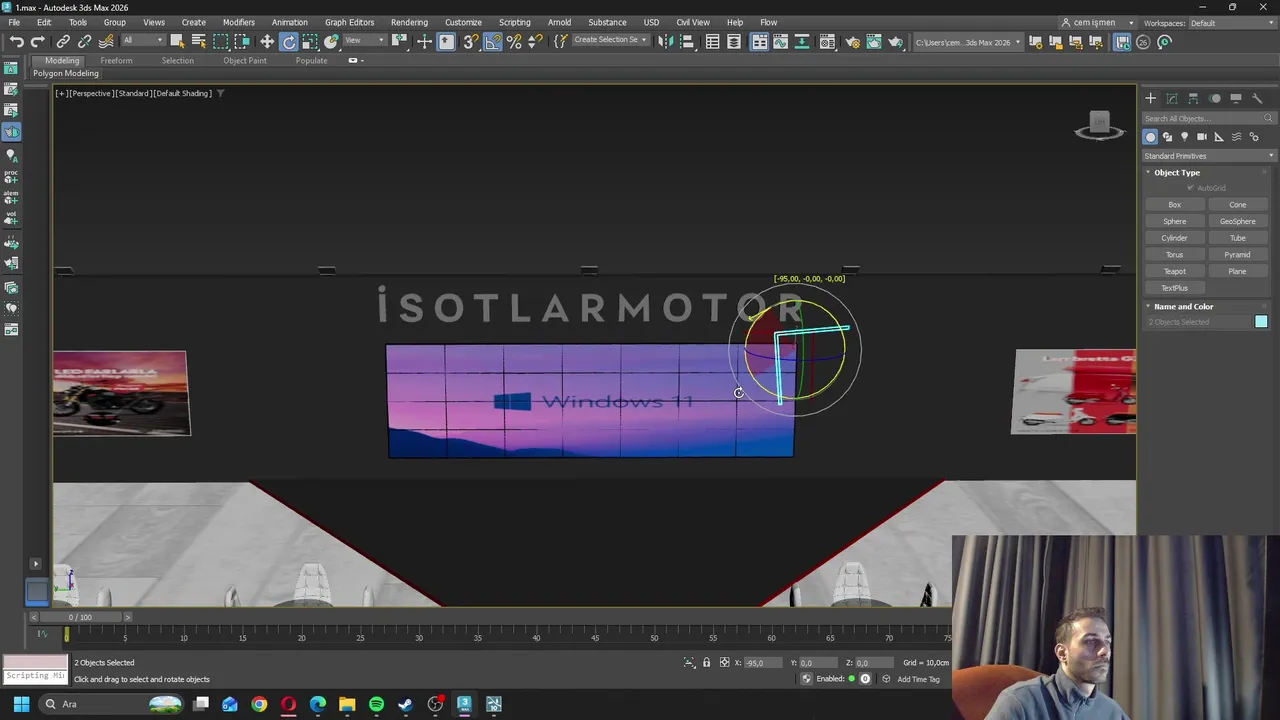Open the cem işmen account dropdown
1280x720 pixels.
(1097, 23)
